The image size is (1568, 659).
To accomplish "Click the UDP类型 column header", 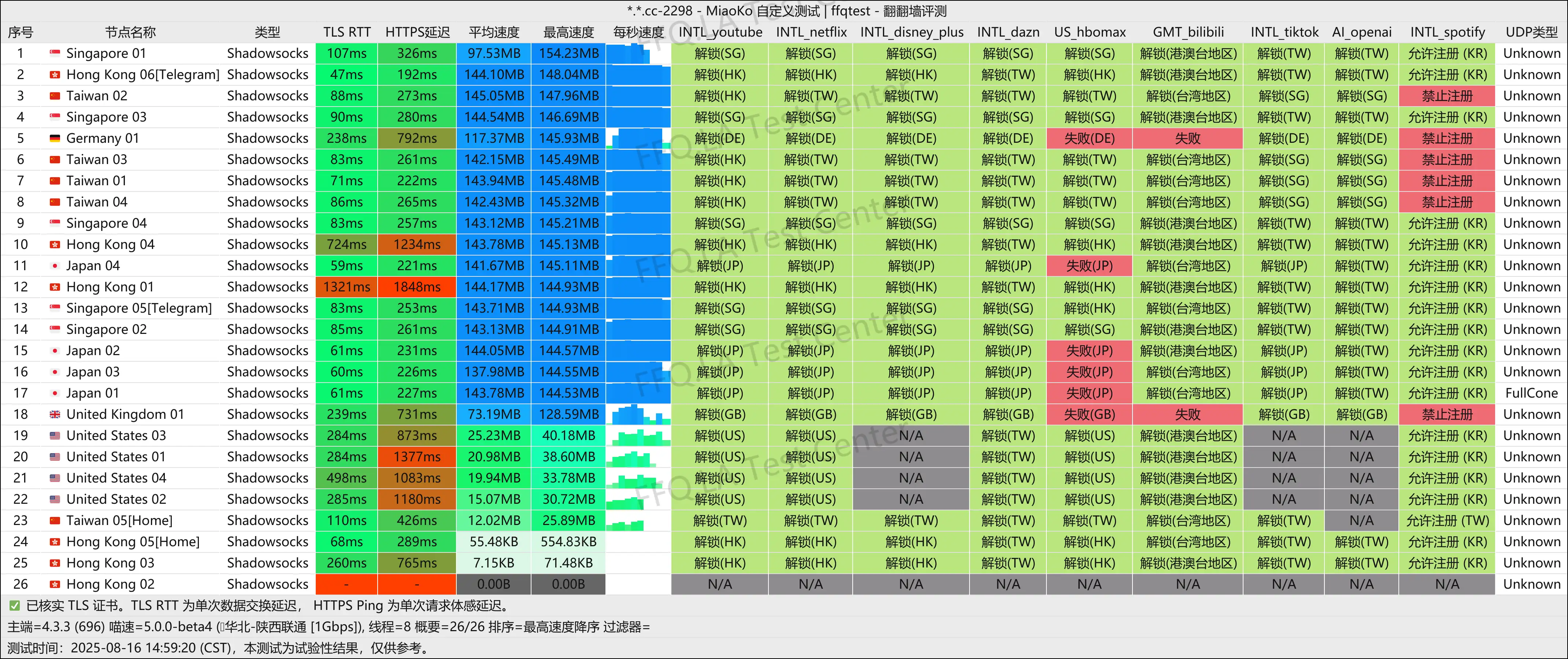I will pos(1531,32).
